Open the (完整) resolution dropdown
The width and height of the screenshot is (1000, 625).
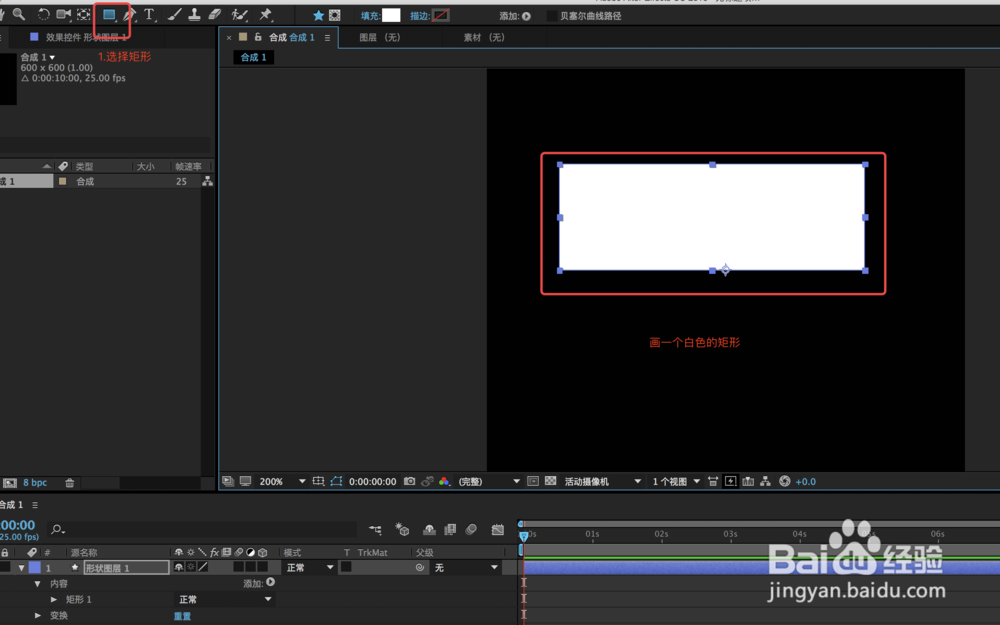[489, 482]
